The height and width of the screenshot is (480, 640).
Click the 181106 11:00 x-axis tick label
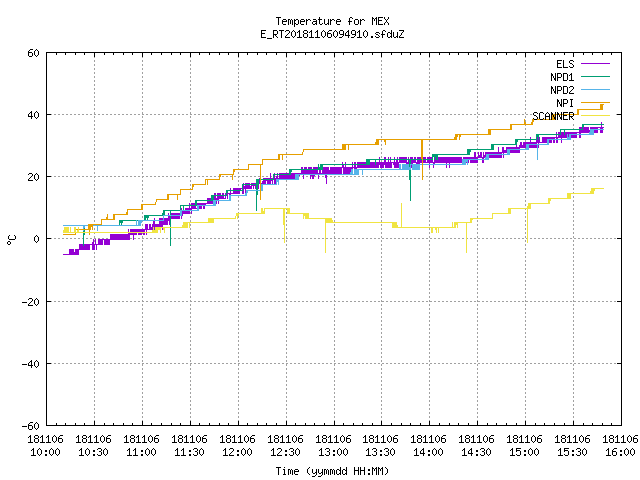coord(141,446)
